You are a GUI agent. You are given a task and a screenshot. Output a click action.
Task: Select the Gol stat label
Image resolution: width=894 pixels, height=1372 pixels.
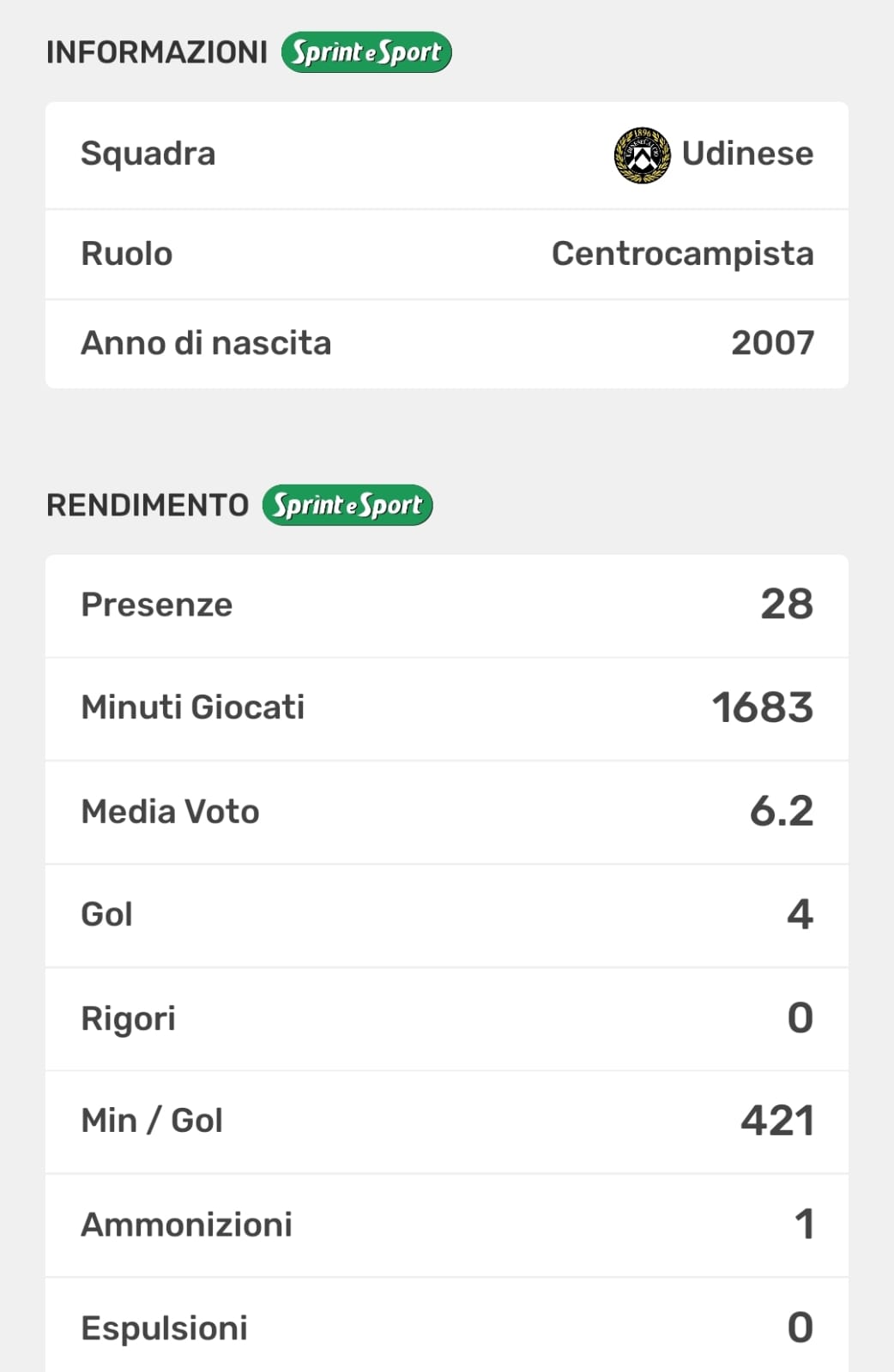click(106, 915)
